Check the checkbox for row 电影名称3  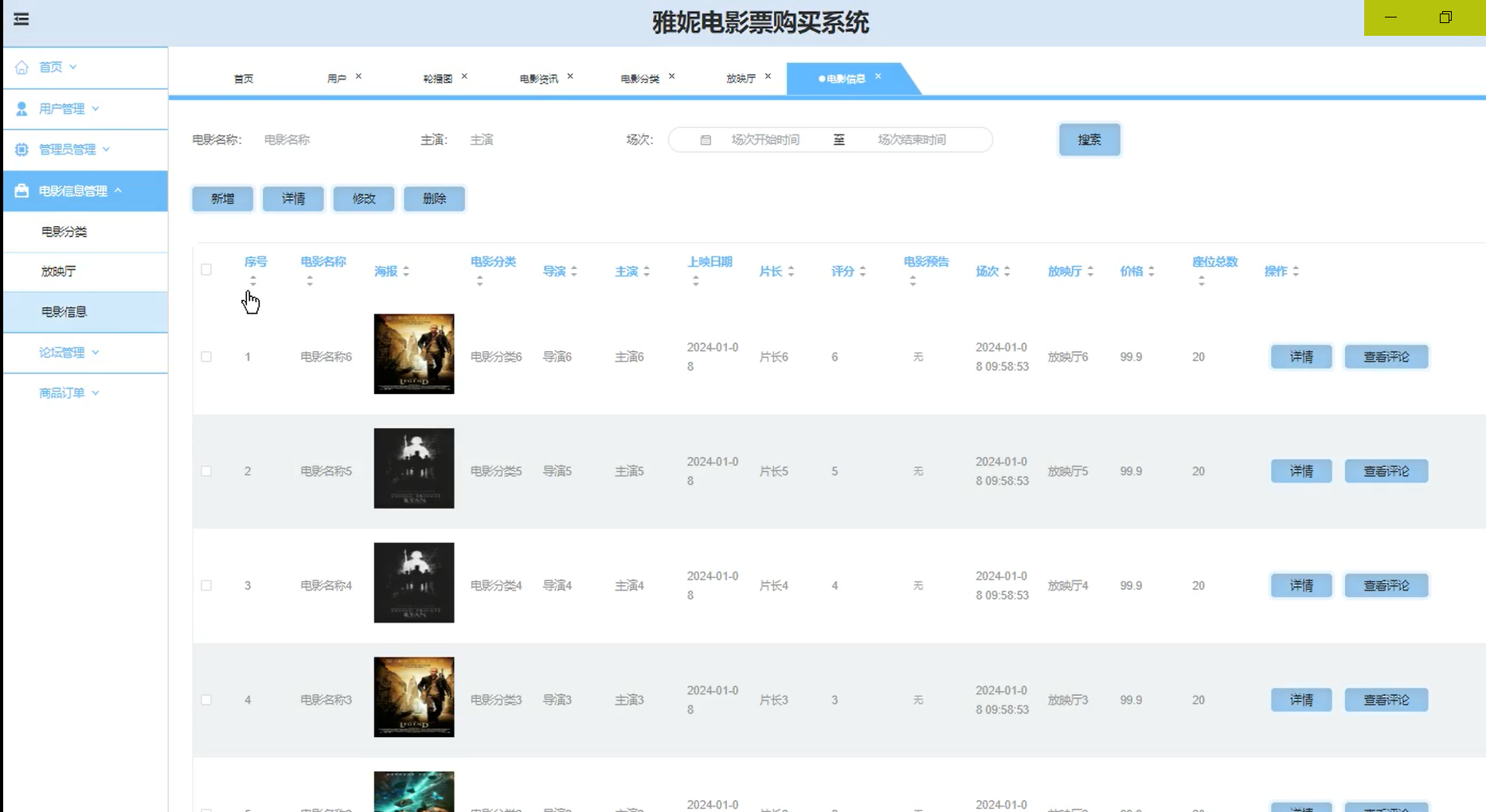tap(206, 700)
